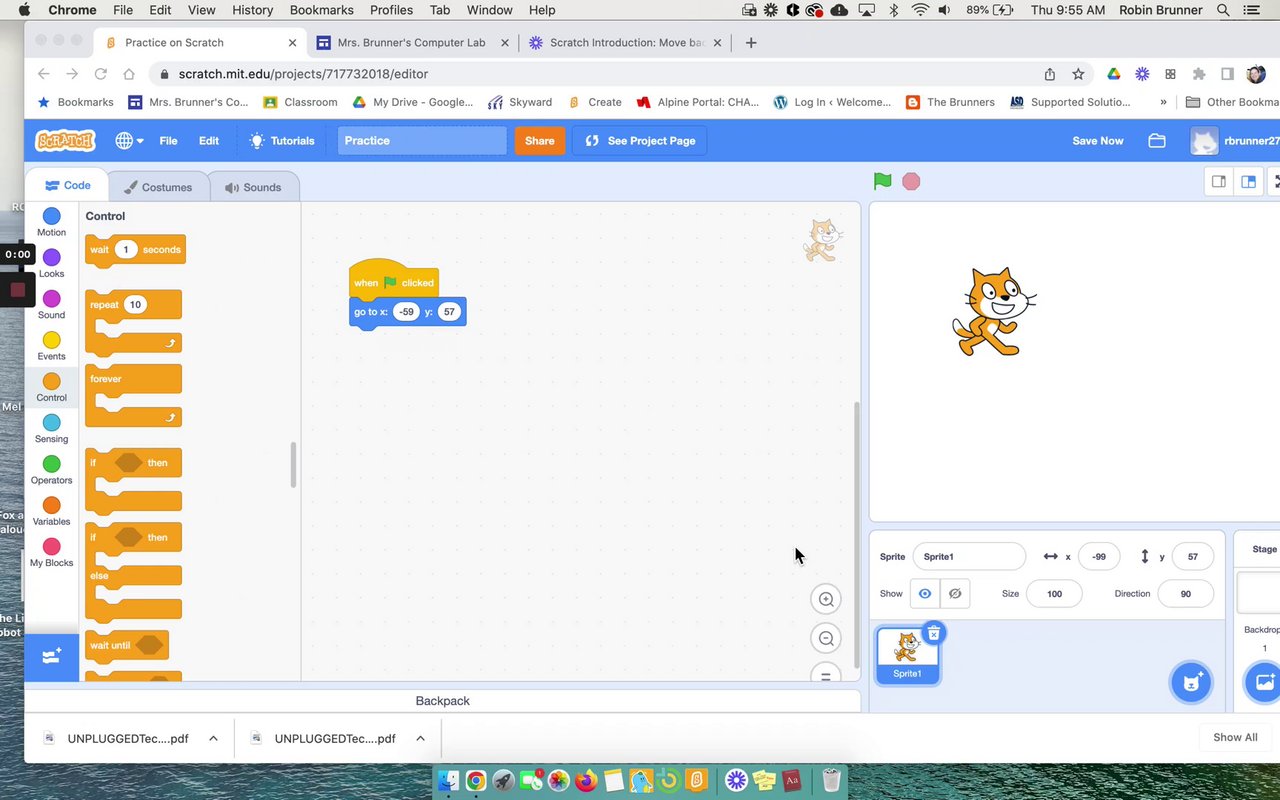Bookmark this page with the star icon
The height and width of the screenshot is (800, 1280).
coord(1078,74)
